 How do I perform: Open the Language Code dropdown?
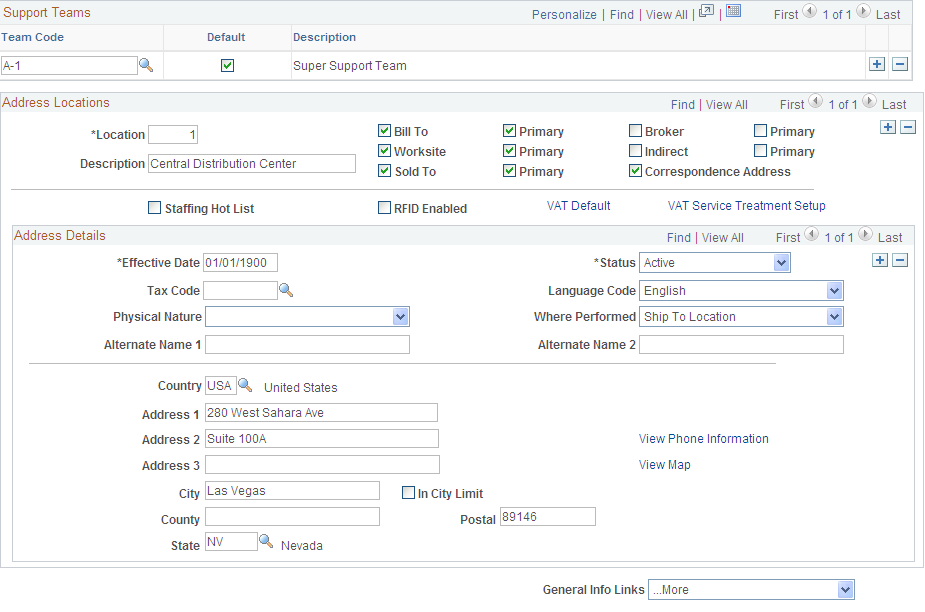(x=741, y=290)
